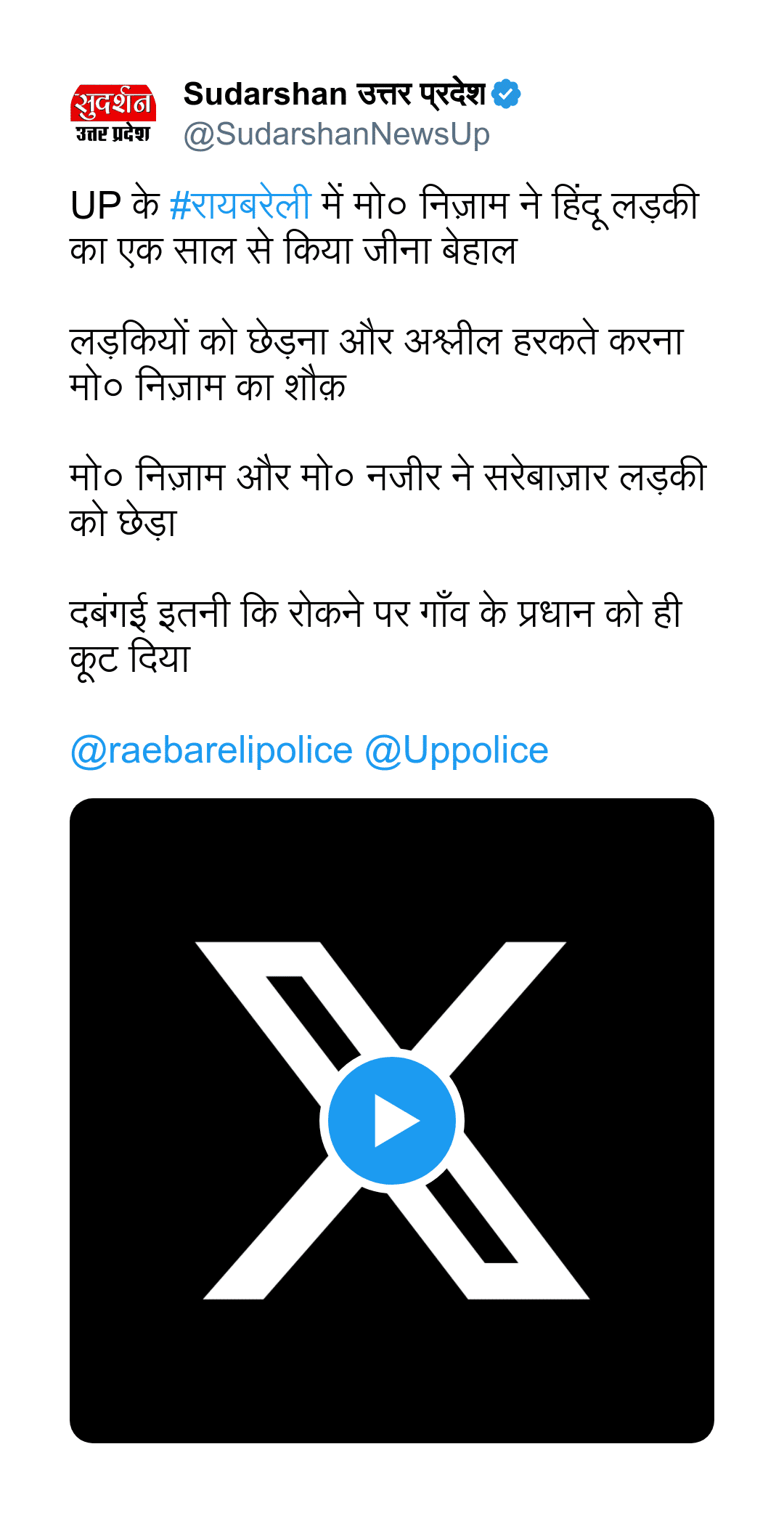The image size is (784, 1513).
Task: Click text 'को छेड़ा'
Action: [123, 523]
